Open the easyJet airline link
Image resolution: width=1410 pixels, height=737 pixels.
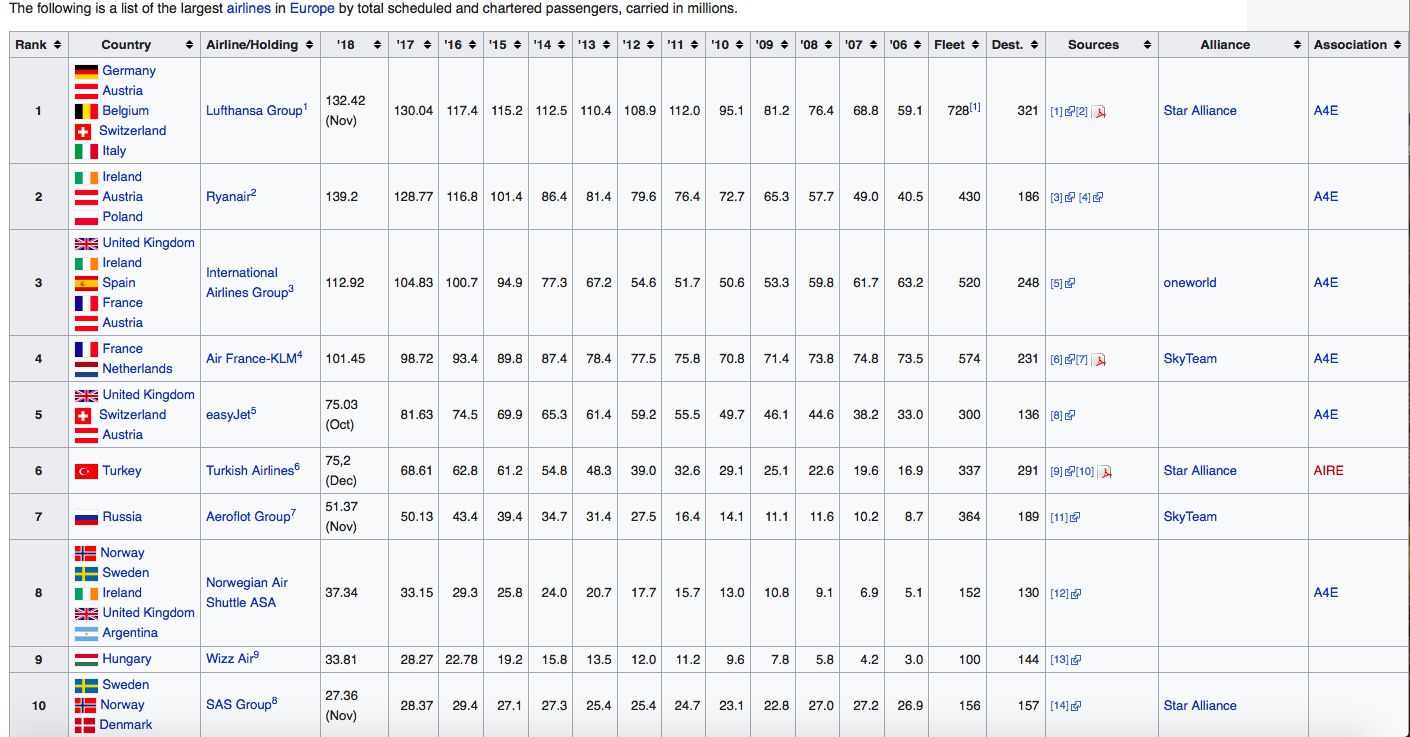pos(228,415)
